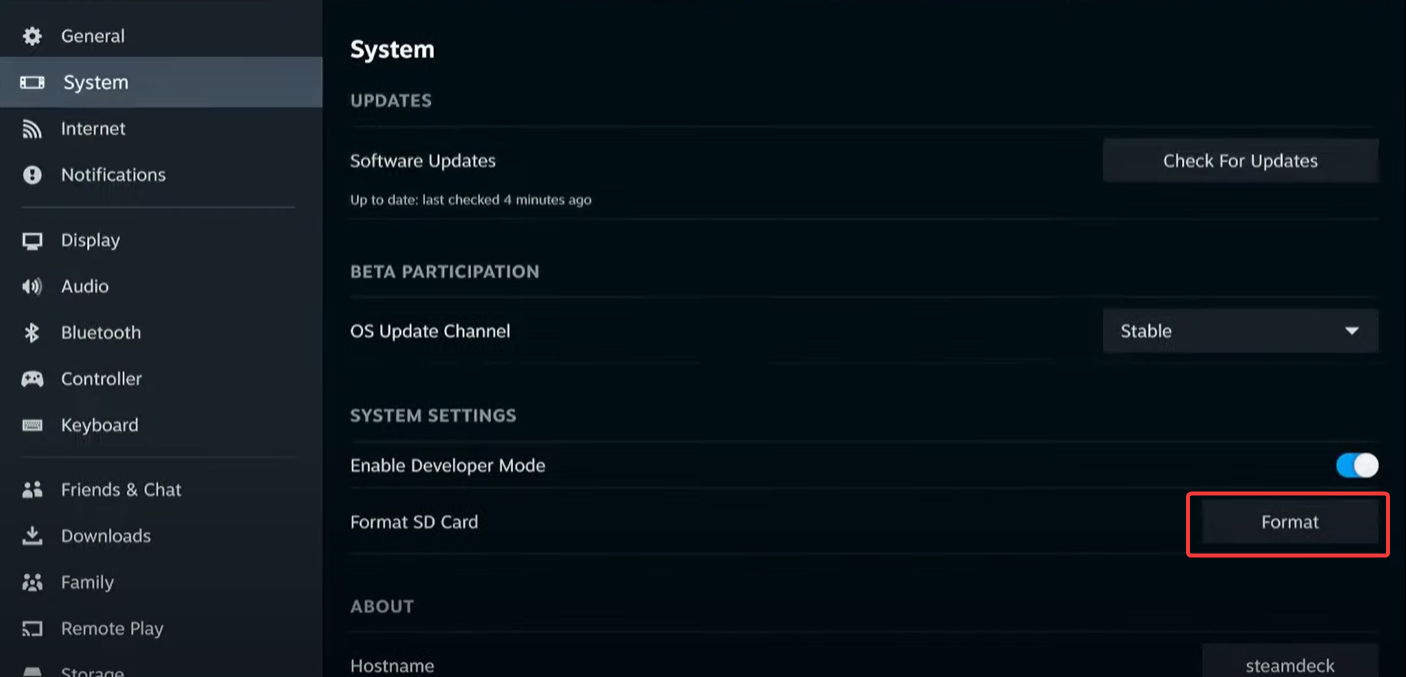
Task: Click the steamdeck hostname field
Action: pyautogui.click(x=1290, y=663)
